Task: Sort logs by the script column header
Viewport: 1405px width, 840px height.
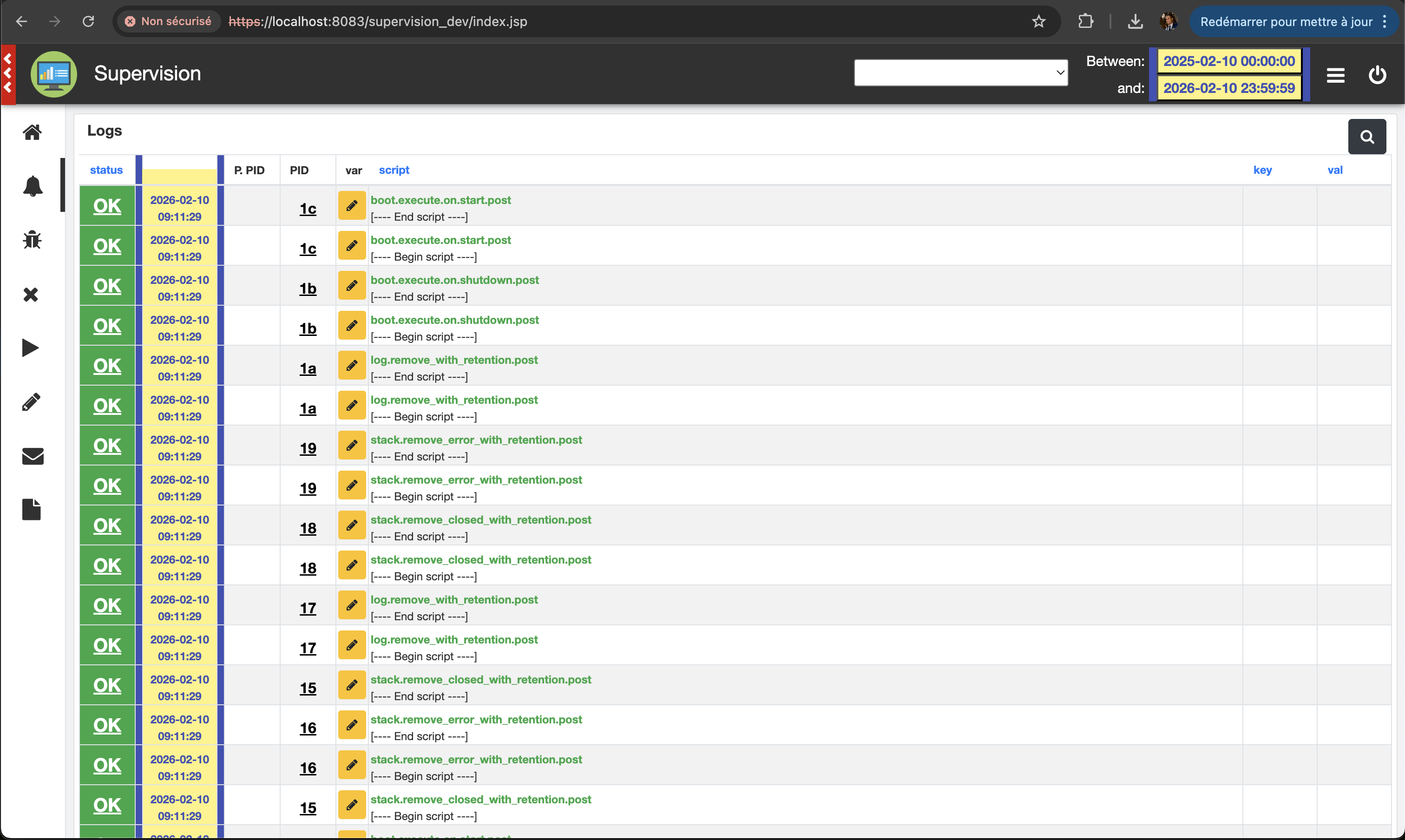Action: (394, 170)
